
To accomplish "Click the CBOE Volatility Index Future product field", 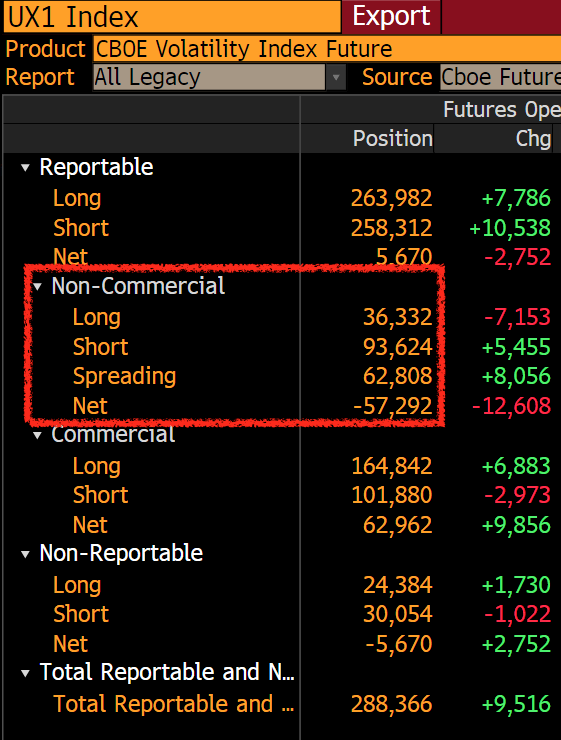I will [327, 49].
